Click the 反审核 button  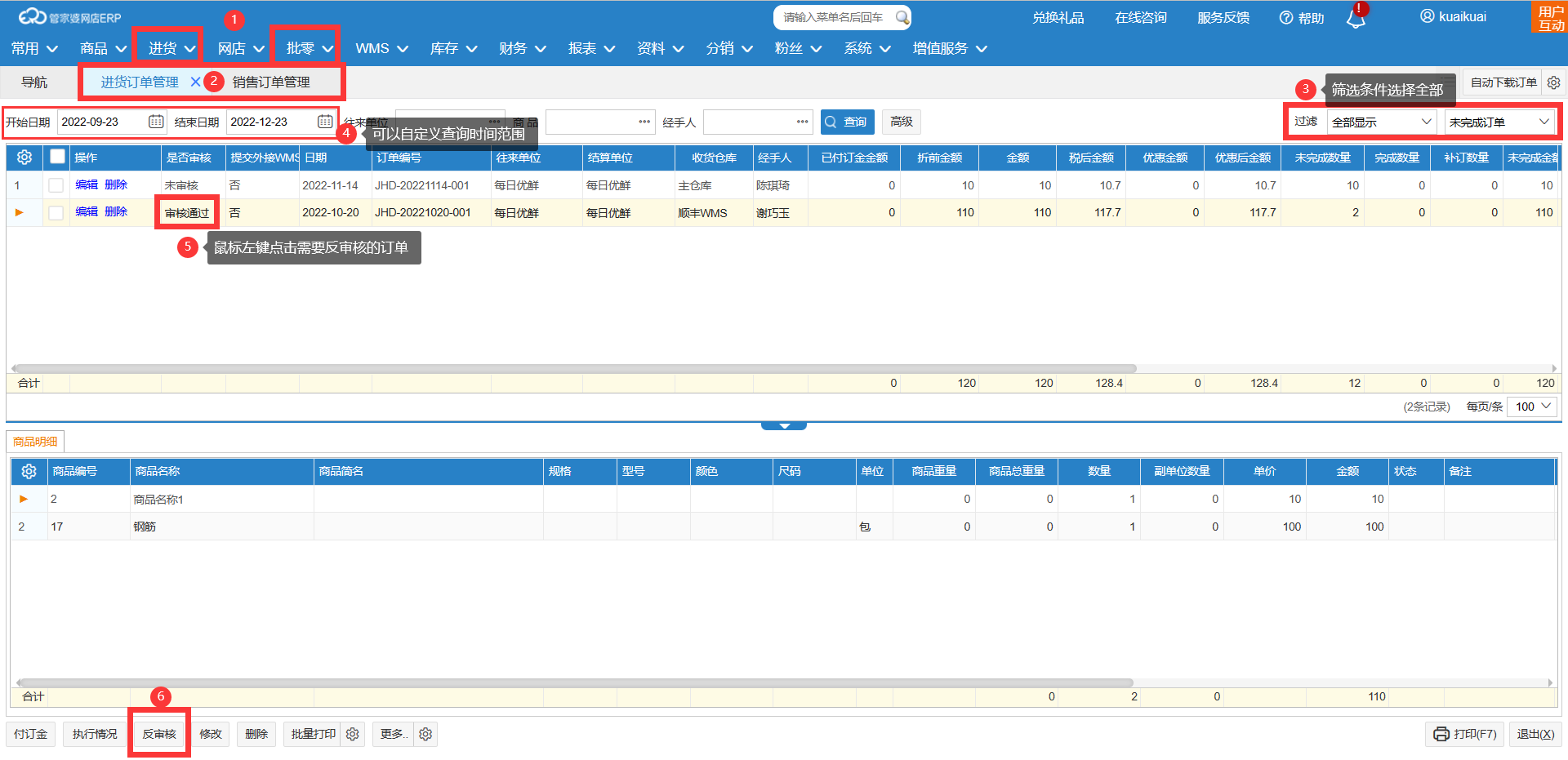click(x=159, y=734)
